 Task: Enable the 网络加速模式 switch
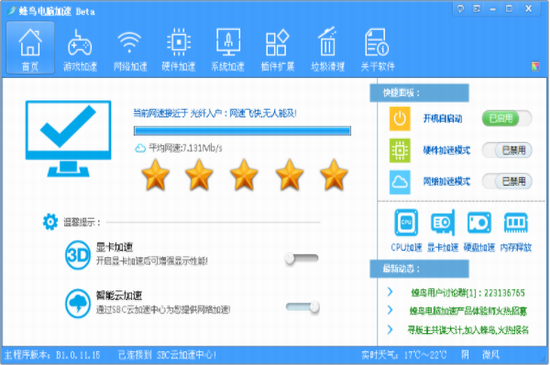[x=507, y=181]
